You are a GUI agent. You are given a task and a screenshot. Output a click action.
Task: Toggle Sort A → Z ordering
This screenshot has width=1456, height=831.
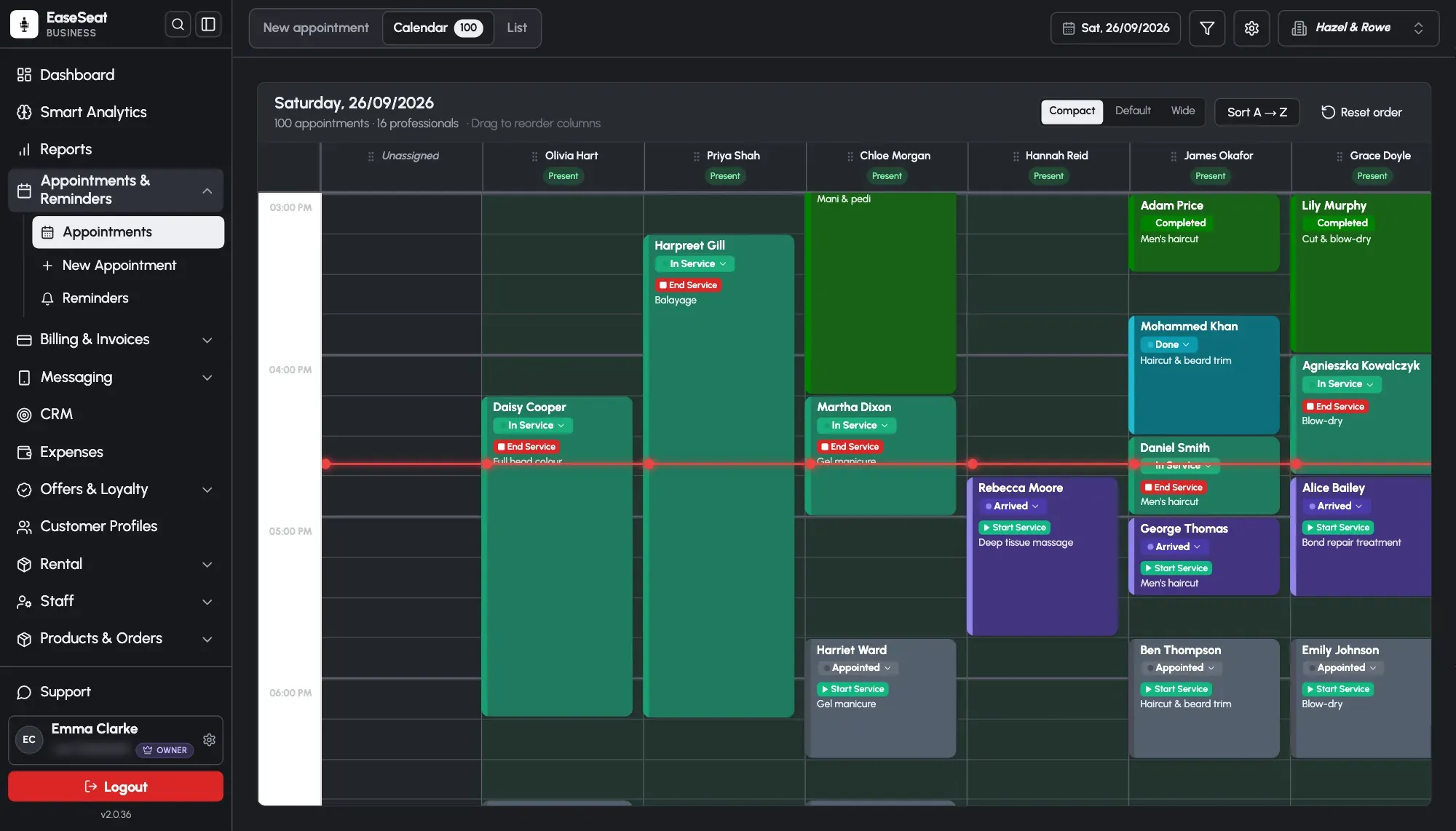[1257, 112]
